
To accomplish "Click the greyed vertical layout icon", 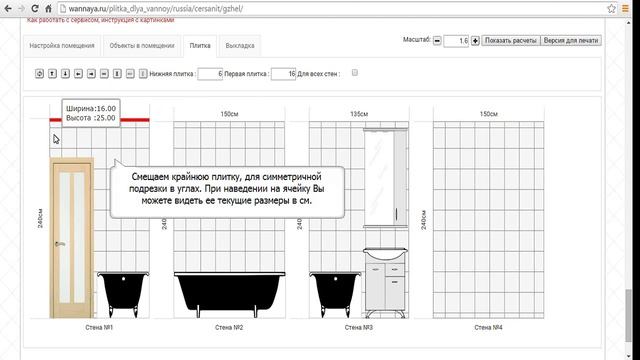I will pos(143,74).
